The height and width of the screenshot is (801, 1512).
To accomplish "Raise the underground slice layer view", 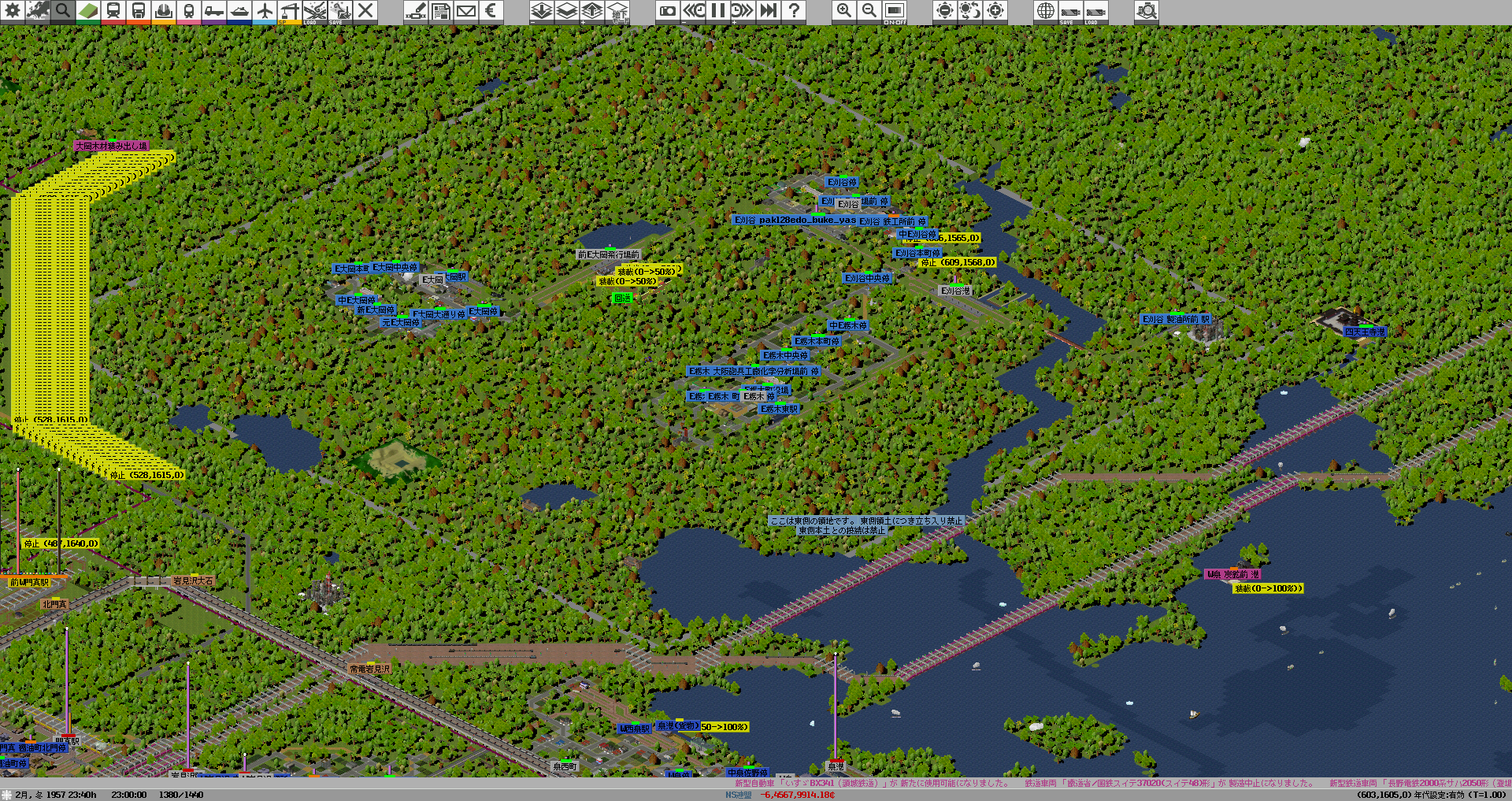I will [x=592, y=11].
